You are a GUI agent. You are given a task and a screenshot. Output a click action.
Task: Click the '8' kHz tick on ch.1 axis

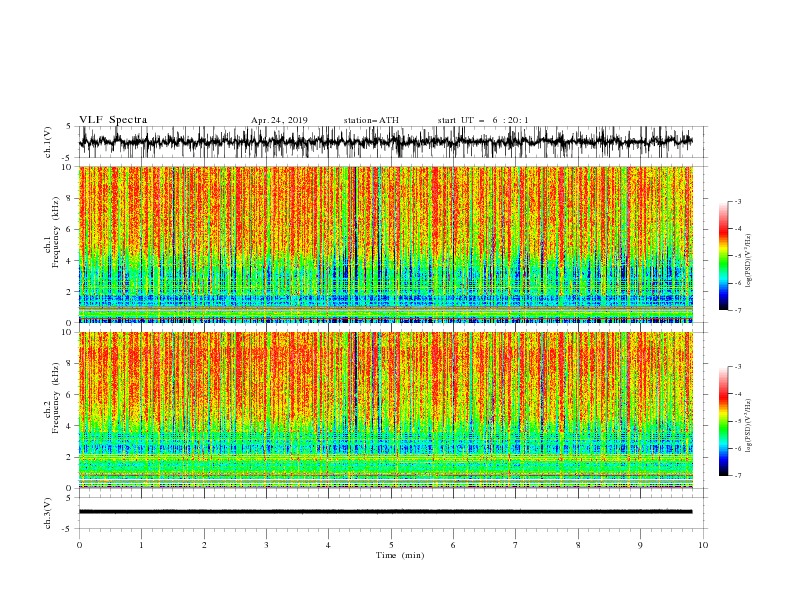click(x=70, y=198)
